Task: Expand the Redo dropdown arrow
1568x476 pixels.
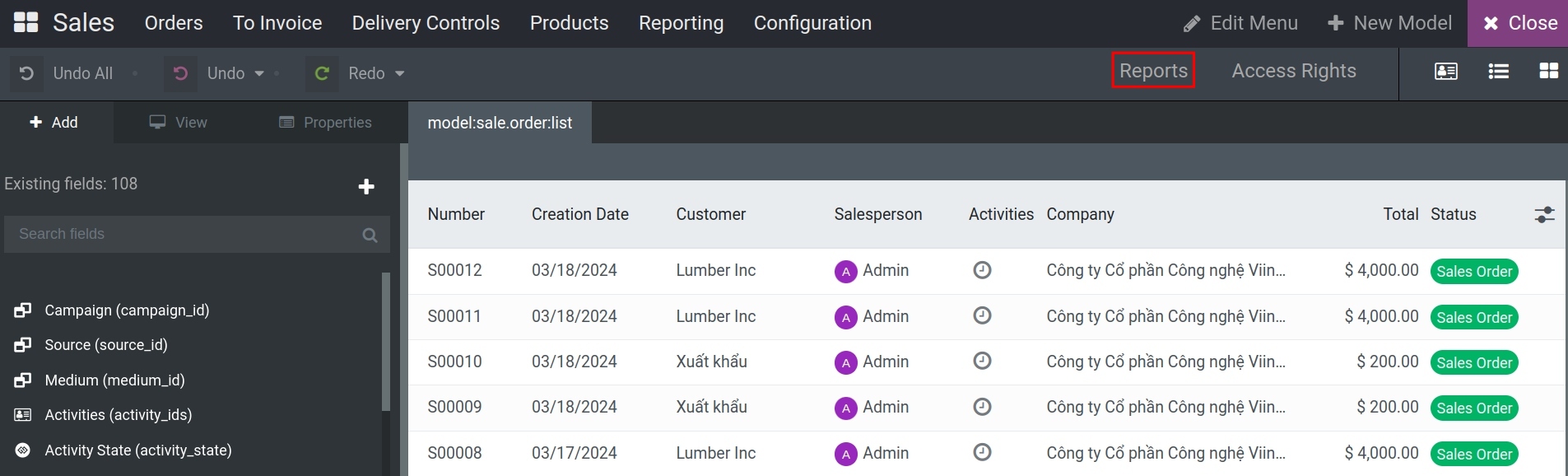Action: click(400, 74)
